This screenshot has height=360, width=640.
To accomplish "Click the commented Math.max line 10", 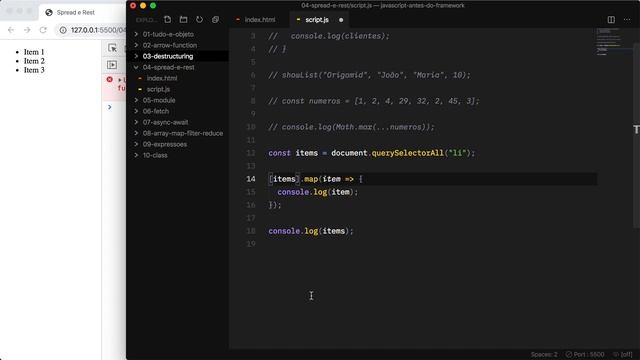I will click(x=351, y=127).
